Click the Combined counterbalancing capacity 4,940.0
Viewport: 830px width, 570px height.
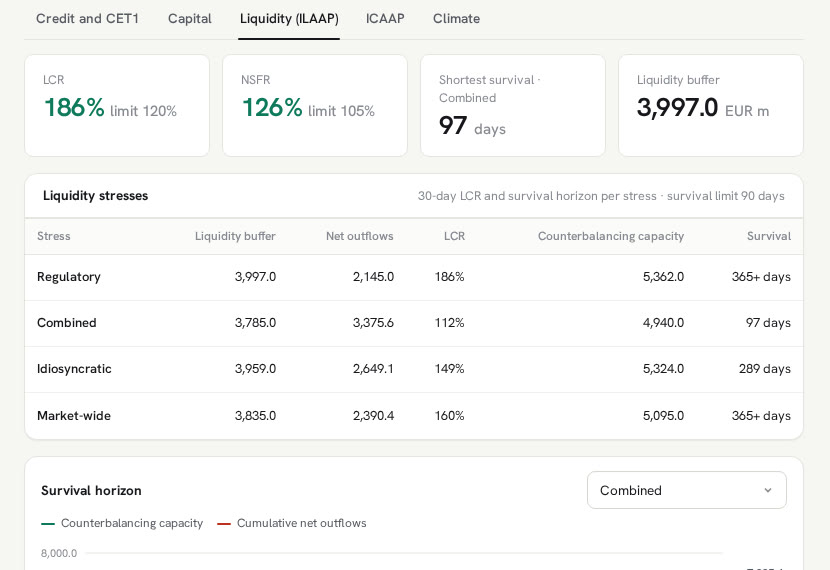663,323
